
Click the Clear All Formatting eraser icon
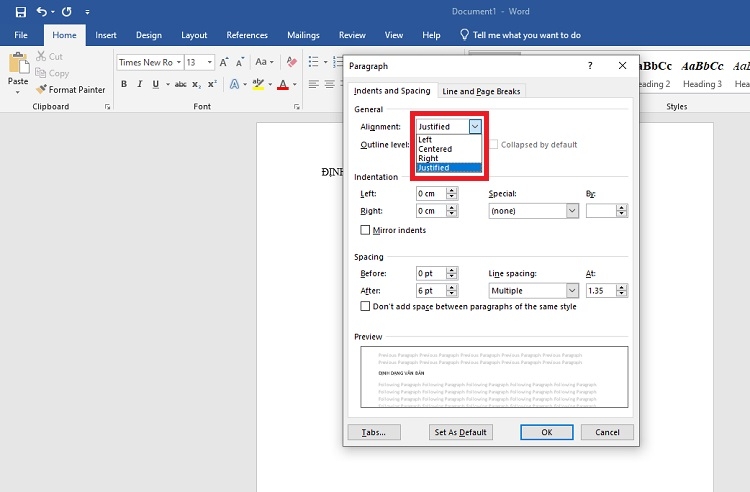(290, 62)
